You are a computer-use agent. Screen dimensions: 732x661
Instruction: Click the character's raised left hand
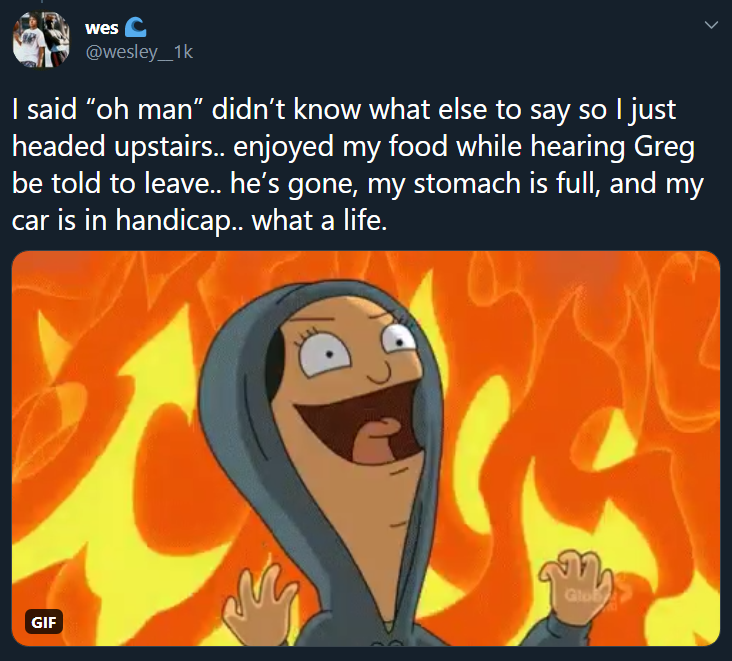pos(258,601)
